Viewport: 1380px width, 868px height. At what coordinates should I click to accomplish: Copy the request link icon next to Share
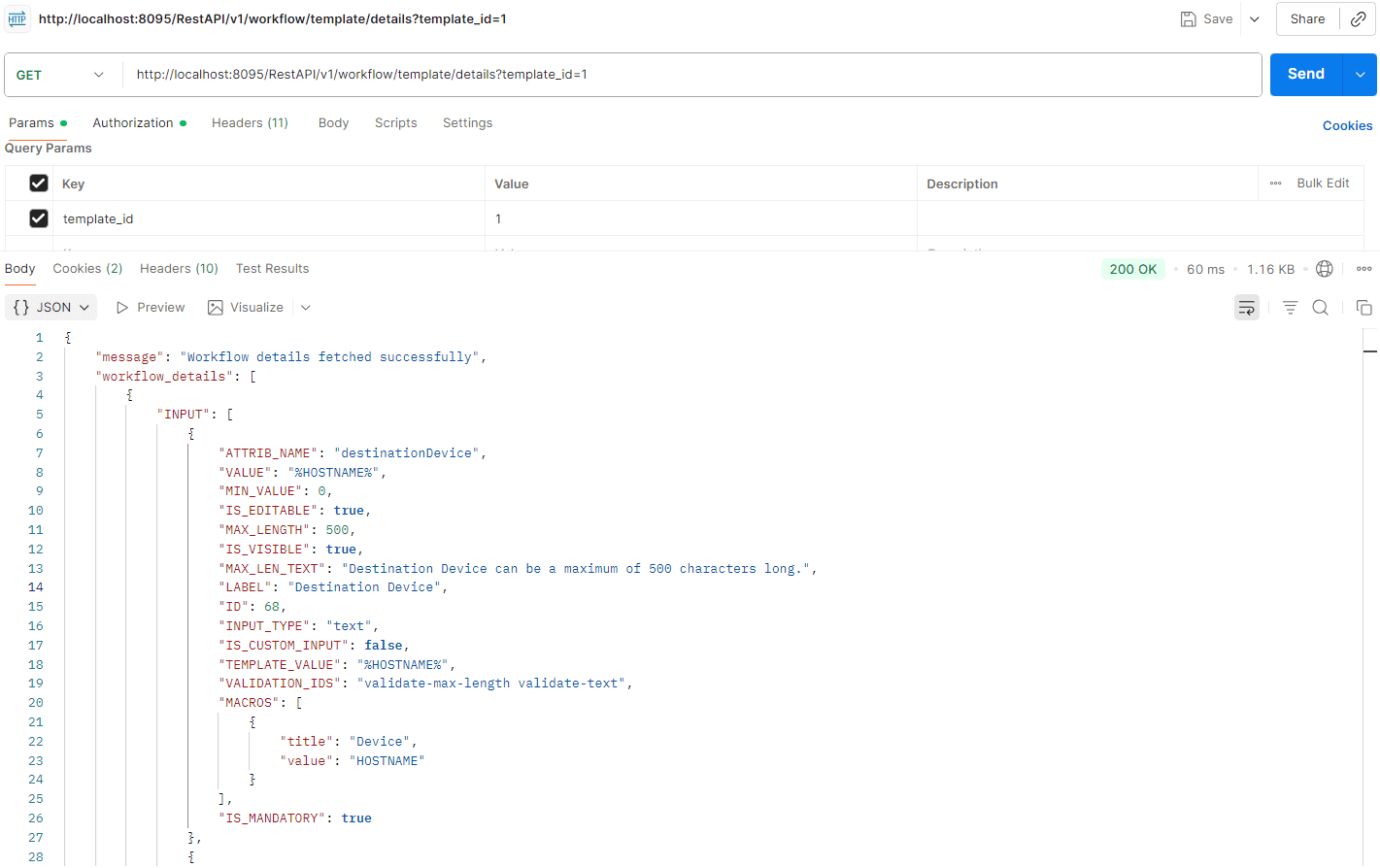pyautogui.click(x=1358, y=18)
